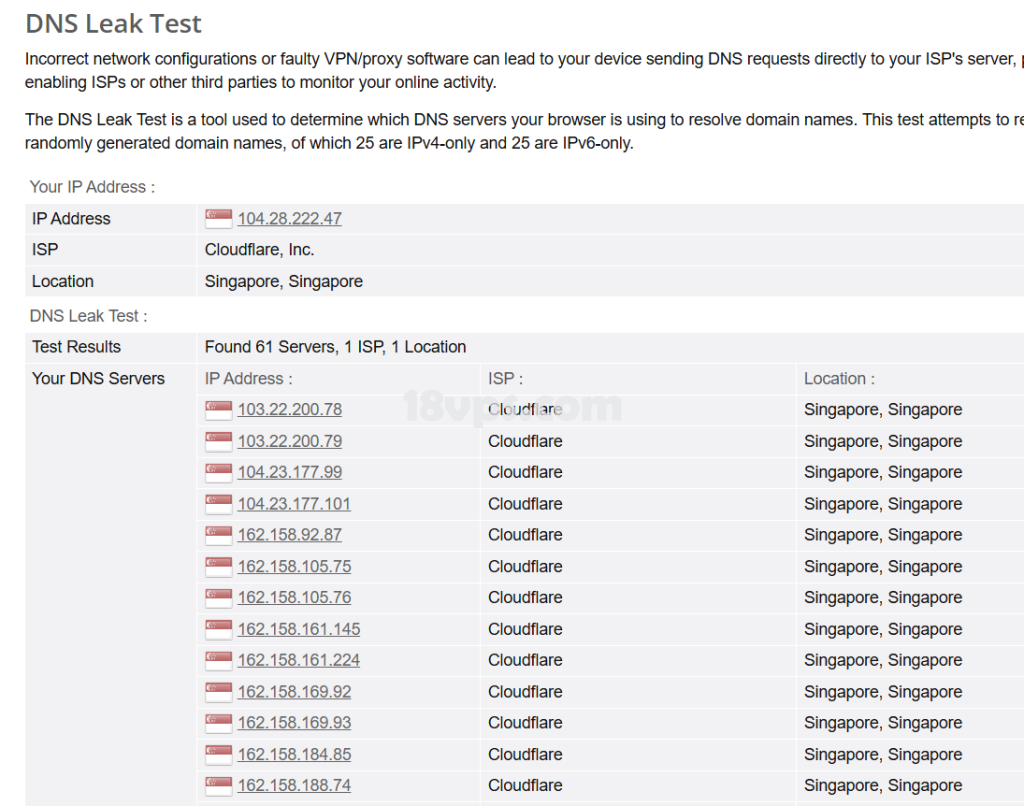Image resolution: width=1024 pixels, height=806 pixels.
Task: Visit the 162.158.105.75 address link
Action: pyautogui.click(x=294, y=566)
